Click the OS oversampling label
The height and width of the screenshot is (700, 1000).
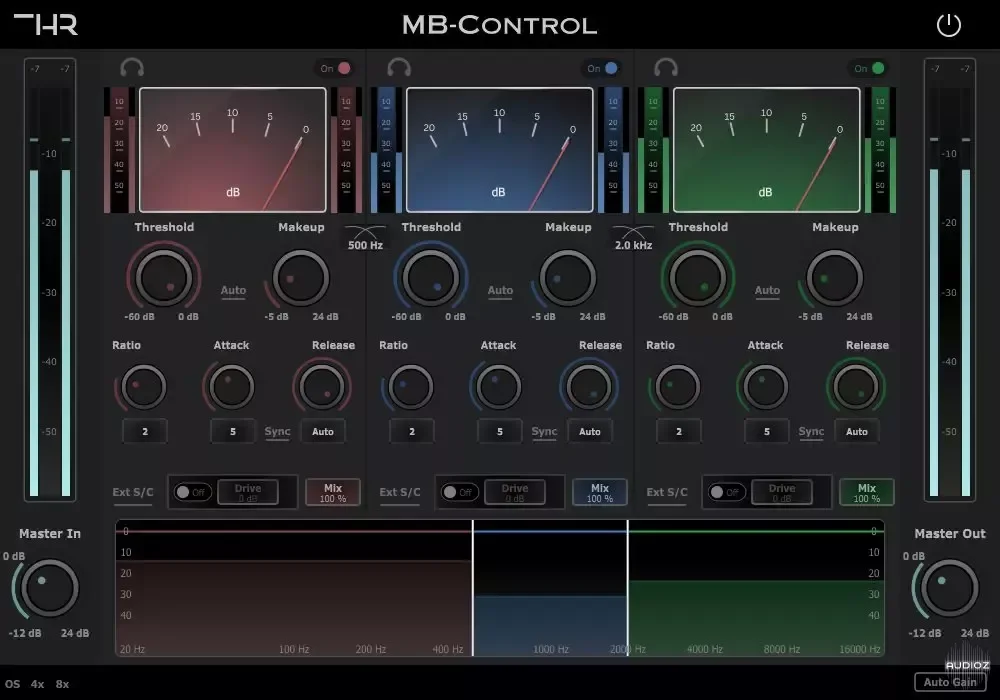coord(12,684)
